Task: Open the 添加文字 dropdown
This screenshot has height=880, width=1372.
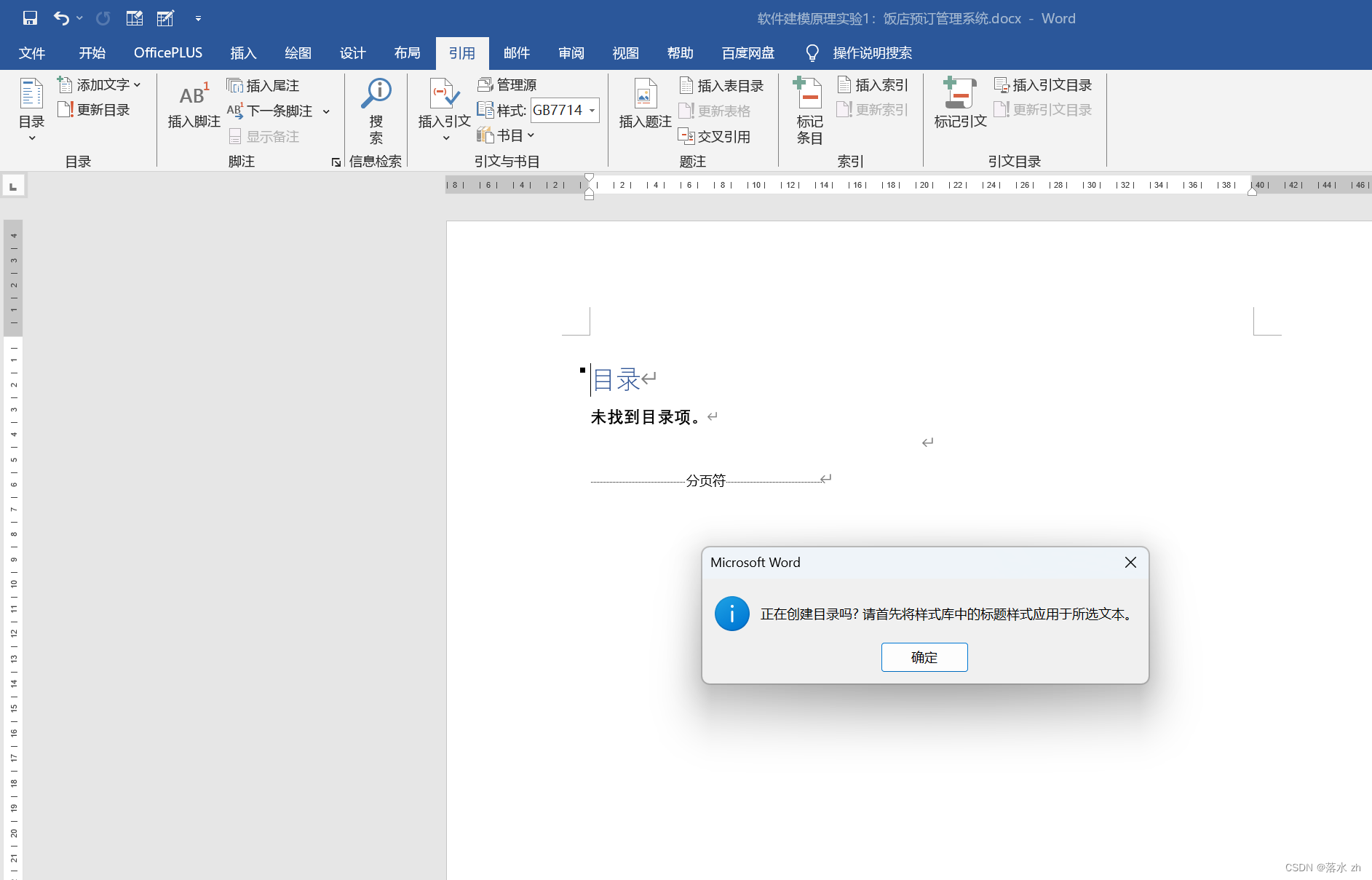Action: [100, 85]
